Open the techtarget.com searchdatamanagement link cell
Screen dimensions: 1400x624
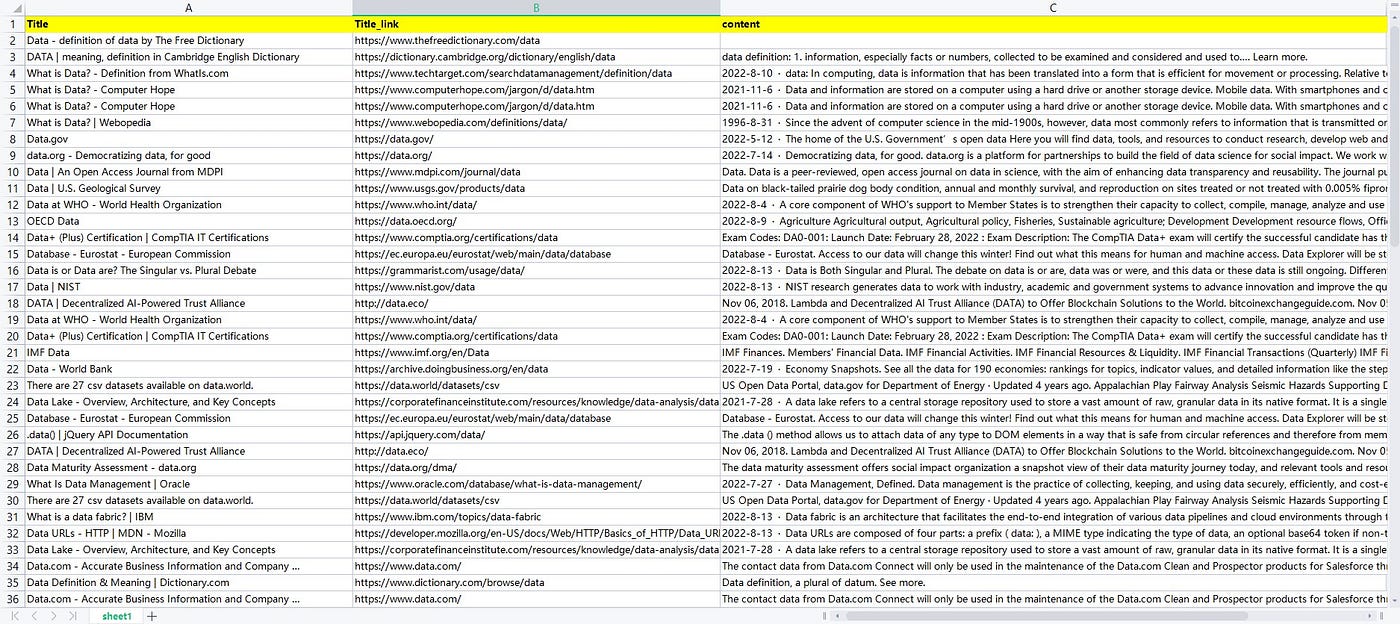(536, 73)
